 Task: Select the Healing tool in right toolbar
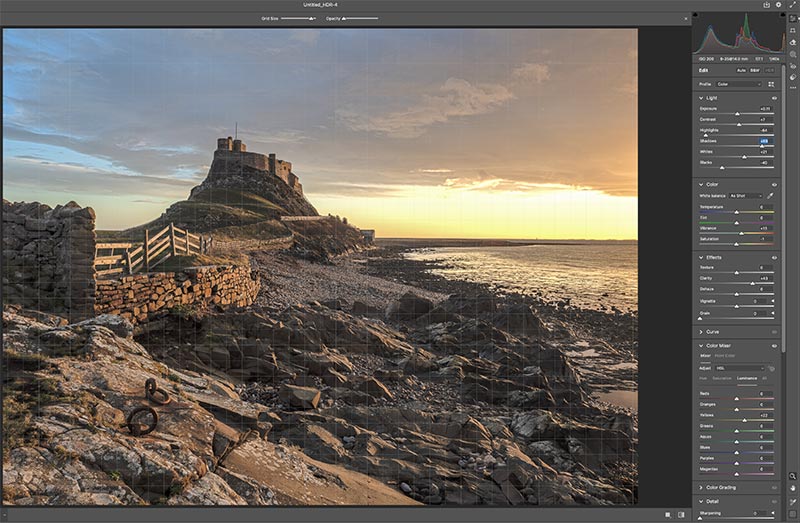(x=793, y=42)
